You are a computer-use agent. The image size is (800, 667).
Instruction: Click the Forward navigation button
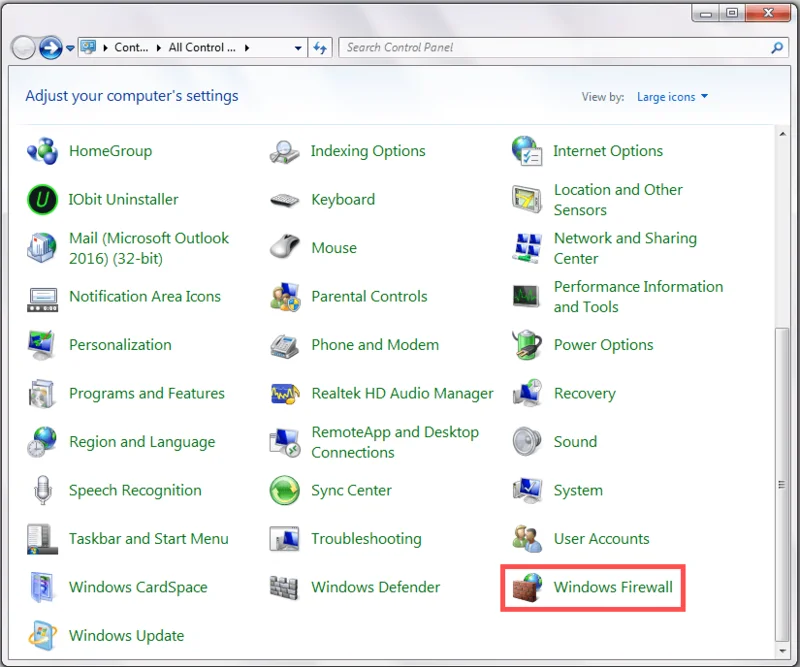[x=51, y=48]
